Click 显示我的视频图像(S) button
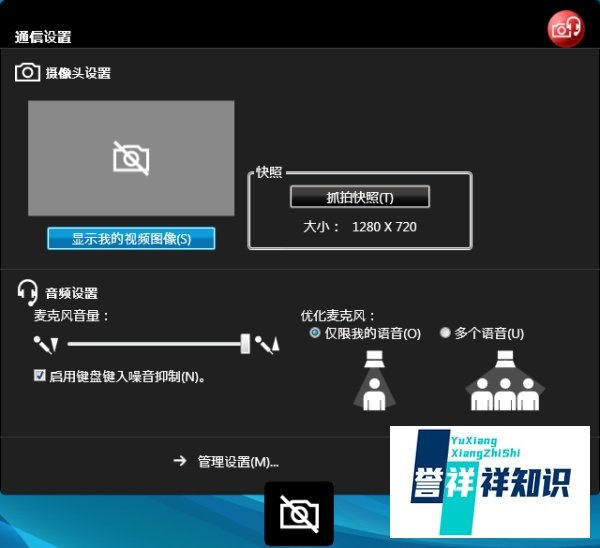 pyautogui.click(x=131, y=238)
